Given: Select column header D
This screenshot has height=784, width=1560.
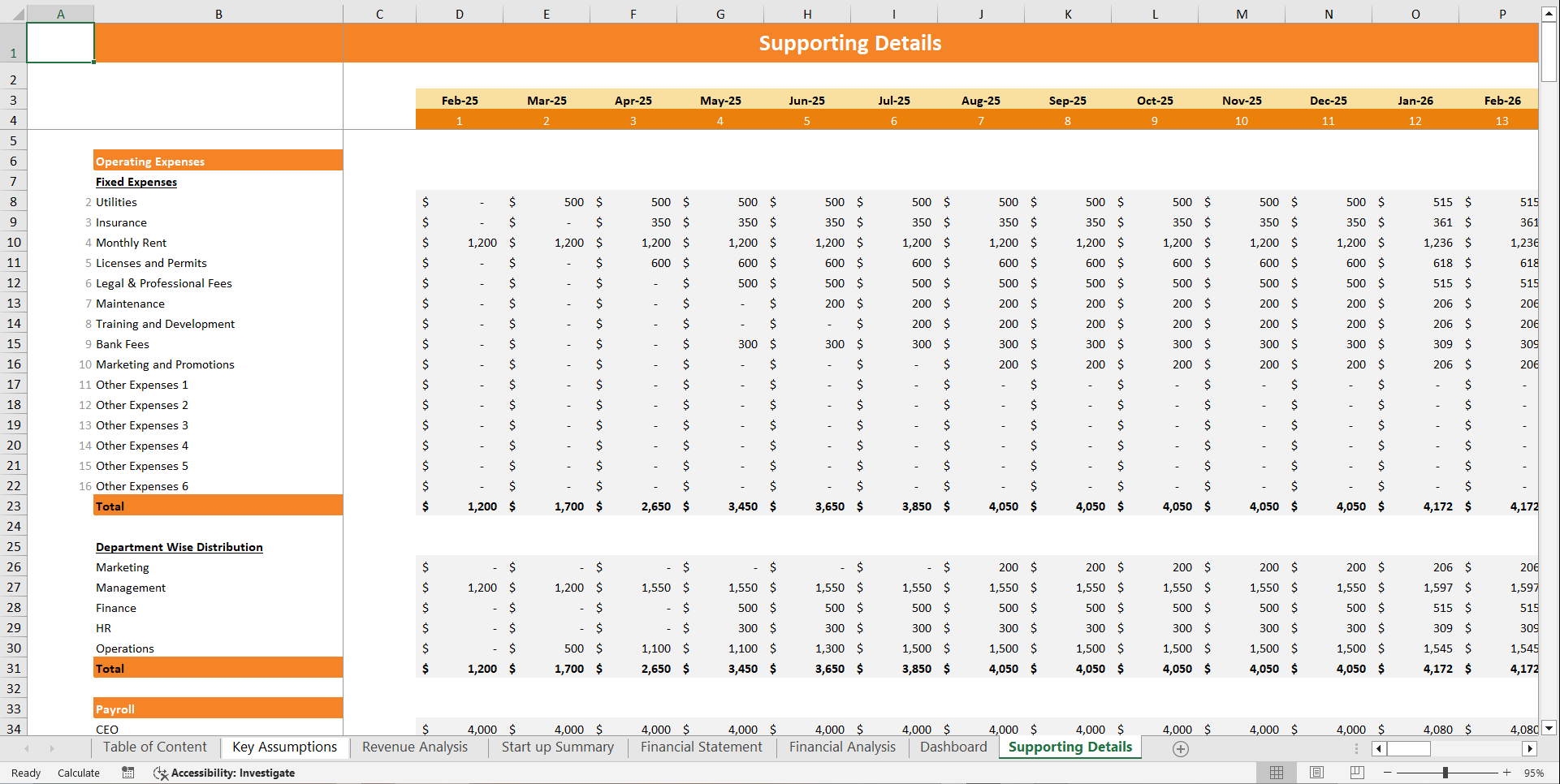Looking at the screenshot, I should click(x=460, y=13).
